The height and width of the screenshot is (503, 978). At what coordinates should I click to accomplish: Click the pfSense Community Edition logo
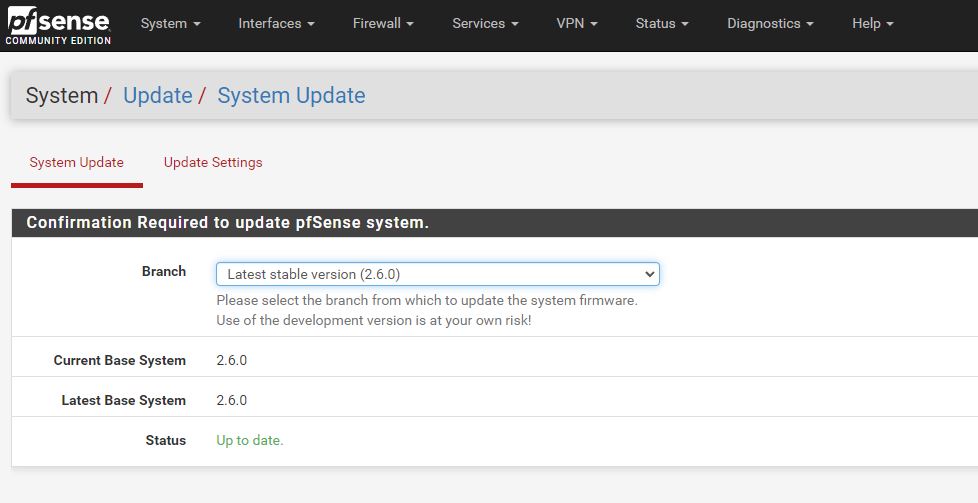[57, 25]
